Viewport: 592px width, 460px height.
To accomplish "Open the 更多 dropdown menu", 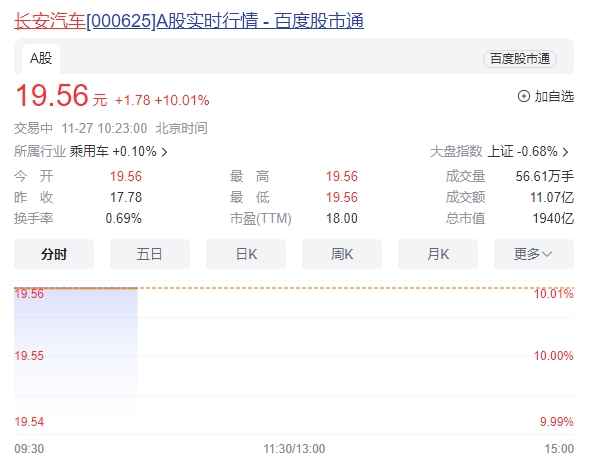I will coord(534,254).
